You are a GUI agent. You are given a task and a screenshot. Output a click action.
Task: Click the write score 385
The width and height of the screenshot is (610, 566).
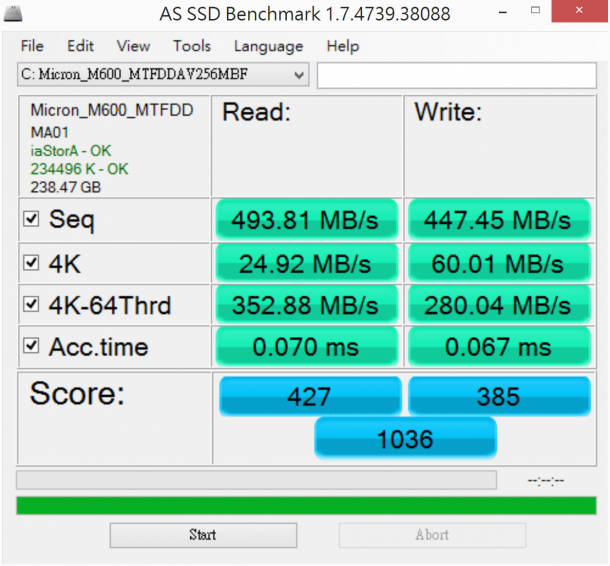[500, 396]
